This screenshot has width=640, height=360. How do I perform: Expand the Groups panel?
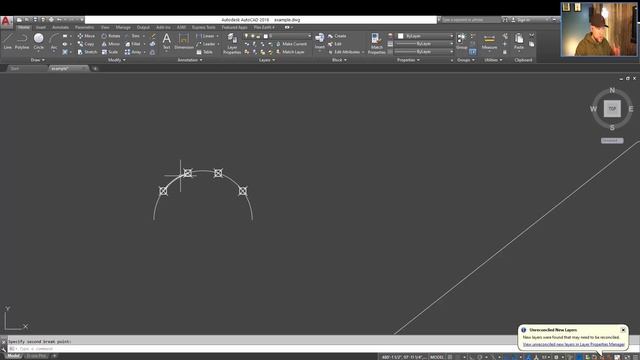(x=466, y=60)
